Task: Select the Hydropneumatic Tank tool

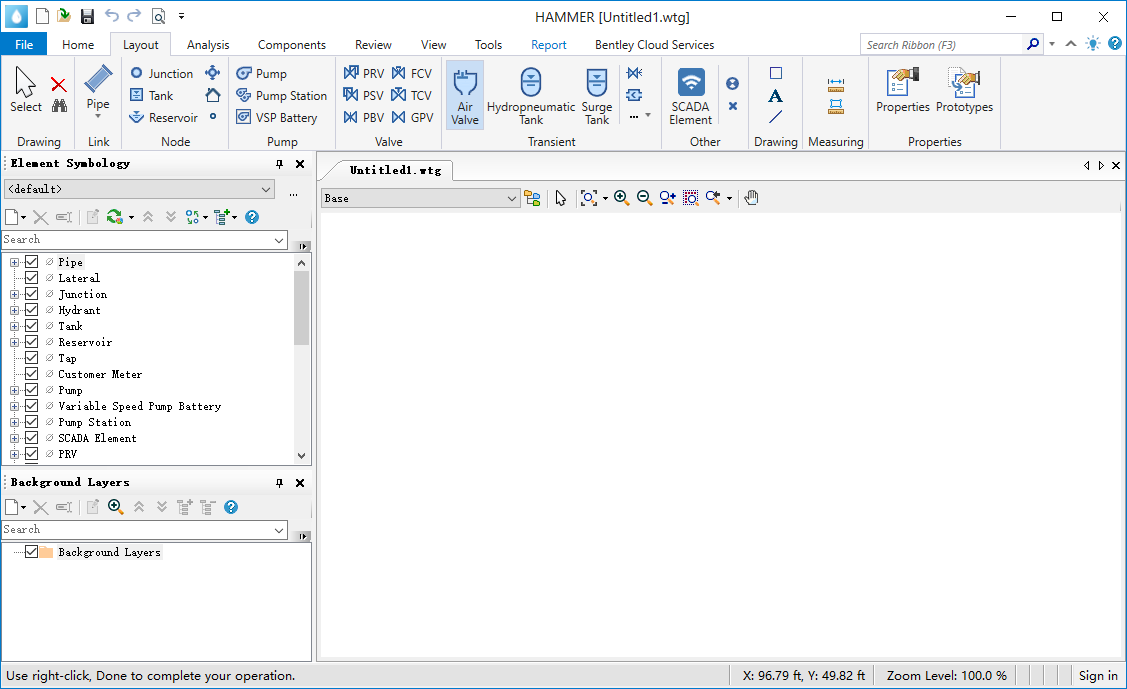Action: coord(531,96)
